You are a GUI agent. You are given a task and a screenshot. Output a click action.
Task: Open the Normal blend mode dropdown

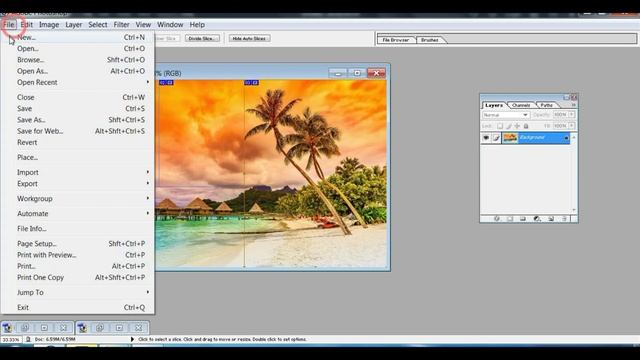506,115
